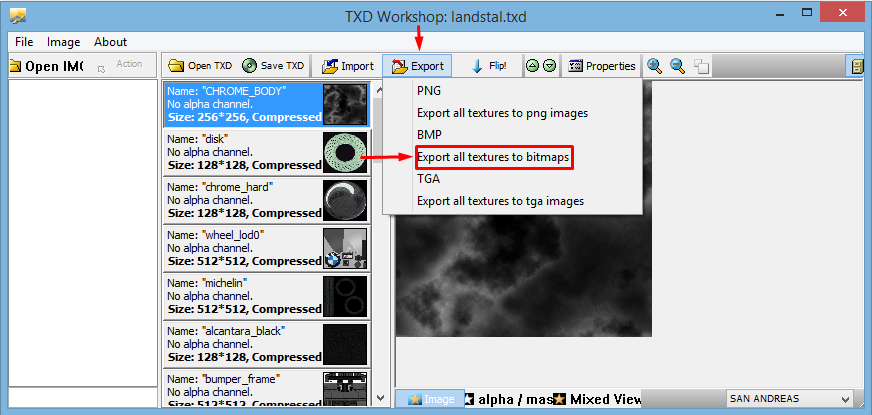This screenshot has width=872, height=415.
Task: Click the zoom in magnifier icon
Action: (655, 66)
